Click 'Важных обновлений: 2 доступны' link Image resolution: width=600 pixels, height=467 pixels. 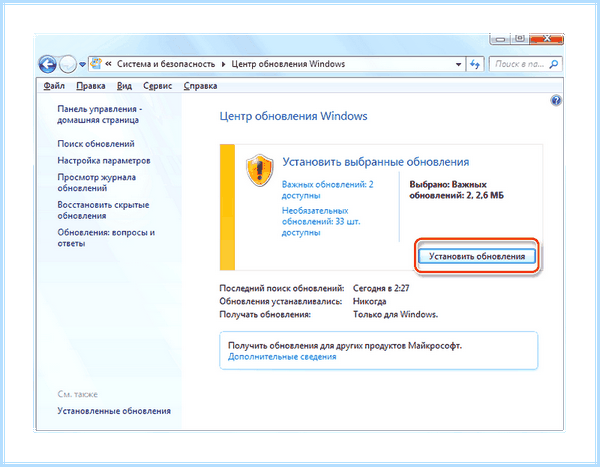[328, 190]
